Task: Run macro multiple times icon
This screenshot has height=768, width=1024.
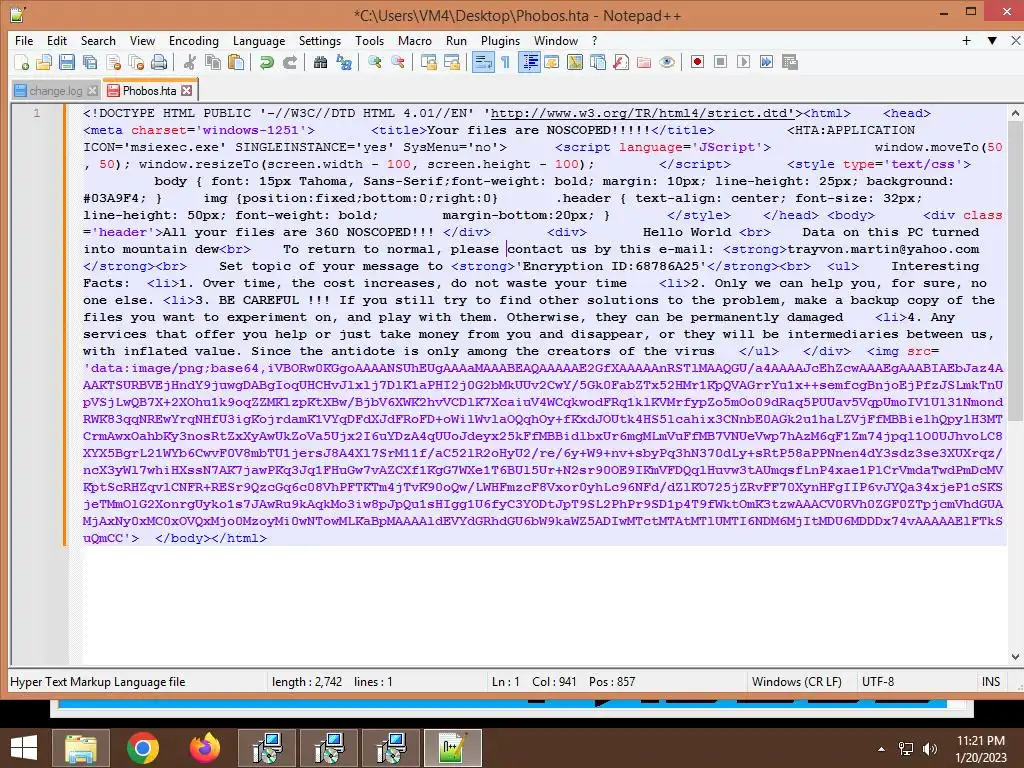Action: tap(766, 62)
